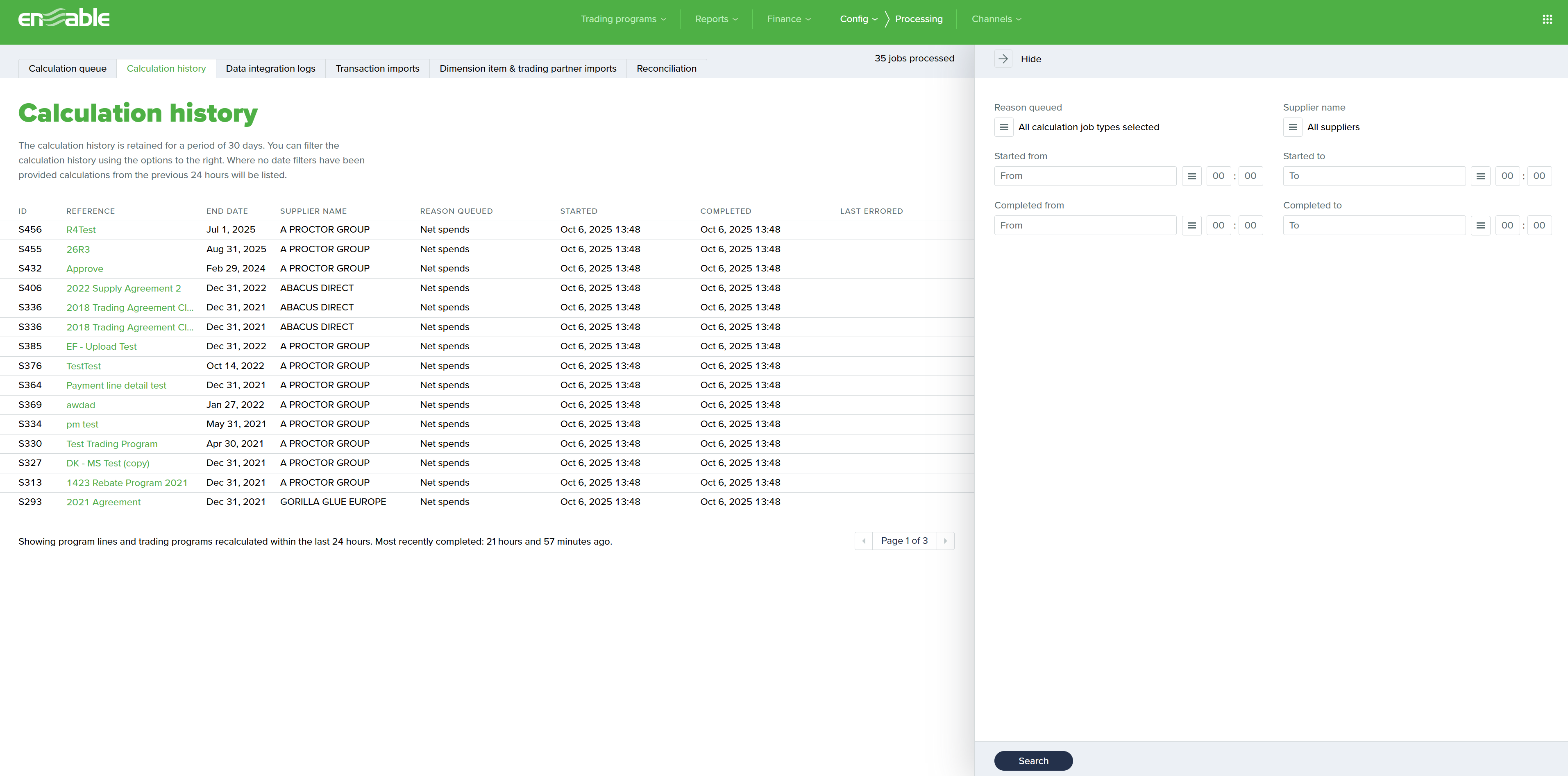Open Completed to date picker icon
Viewport: 1568px width, 776px height.
click(1480, 226)
